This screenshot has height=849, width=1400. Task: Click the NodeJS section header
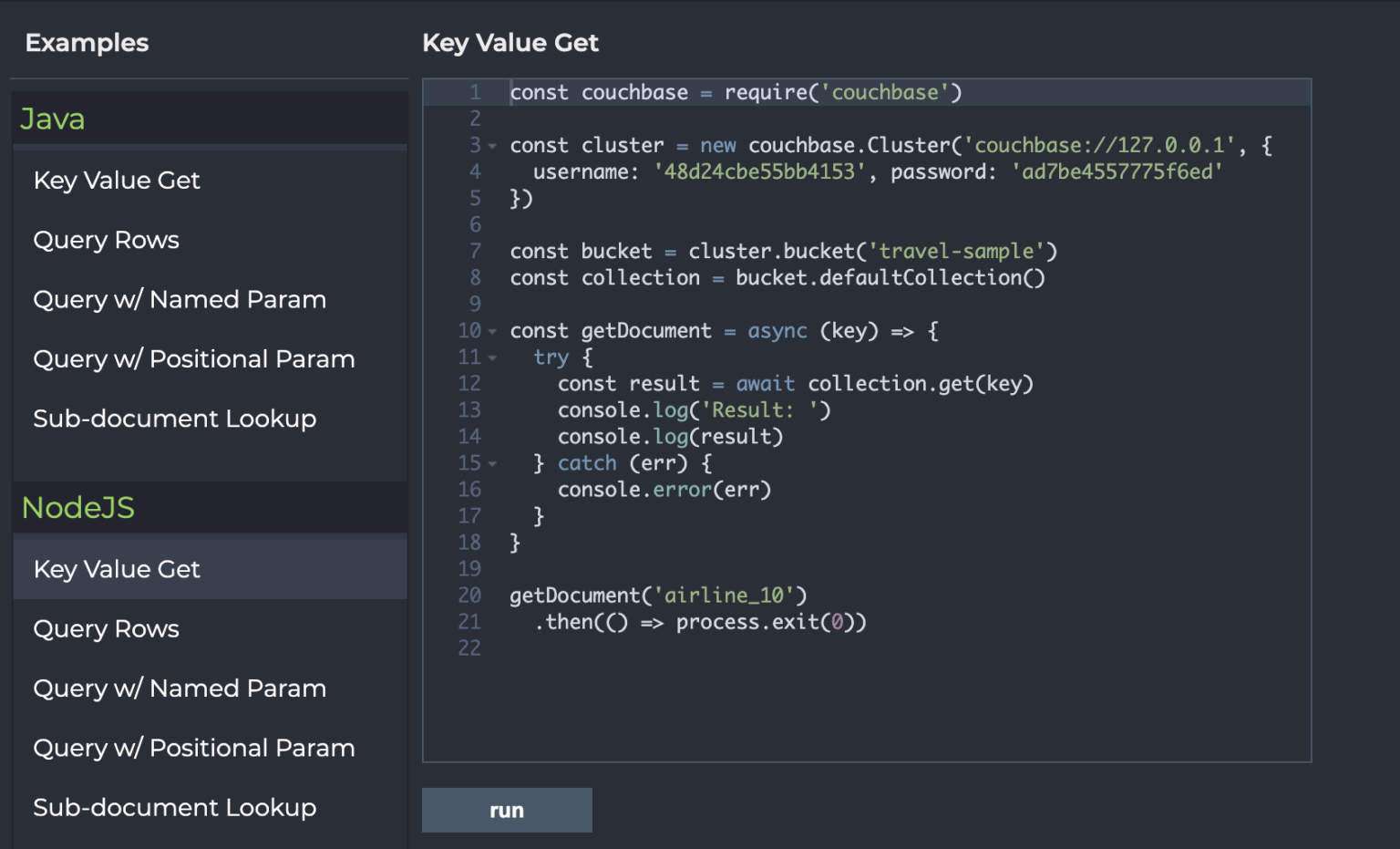click(x=78, y=507)
